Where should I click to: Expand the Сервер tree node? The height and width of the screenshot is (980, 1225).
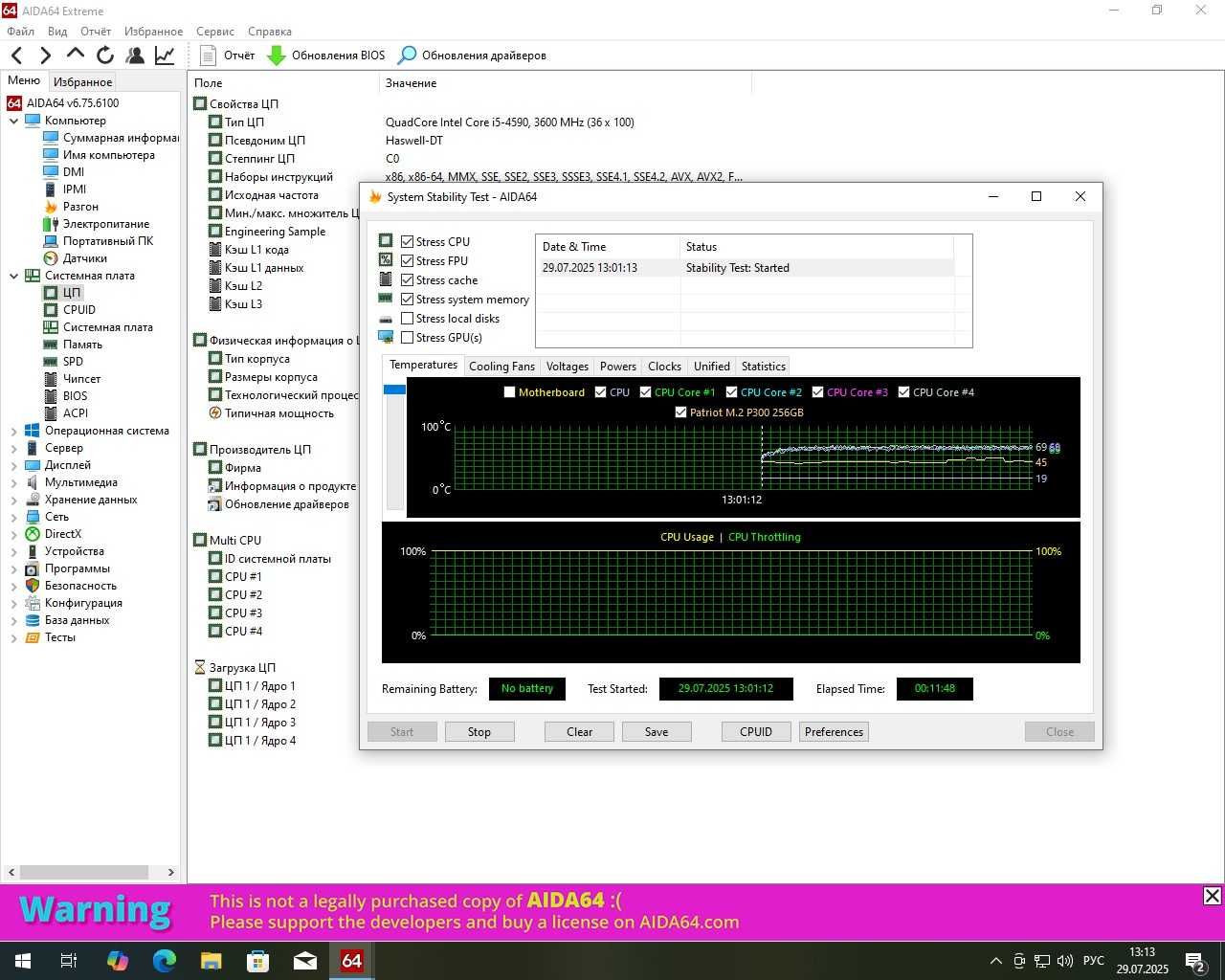tap(13, 448)
